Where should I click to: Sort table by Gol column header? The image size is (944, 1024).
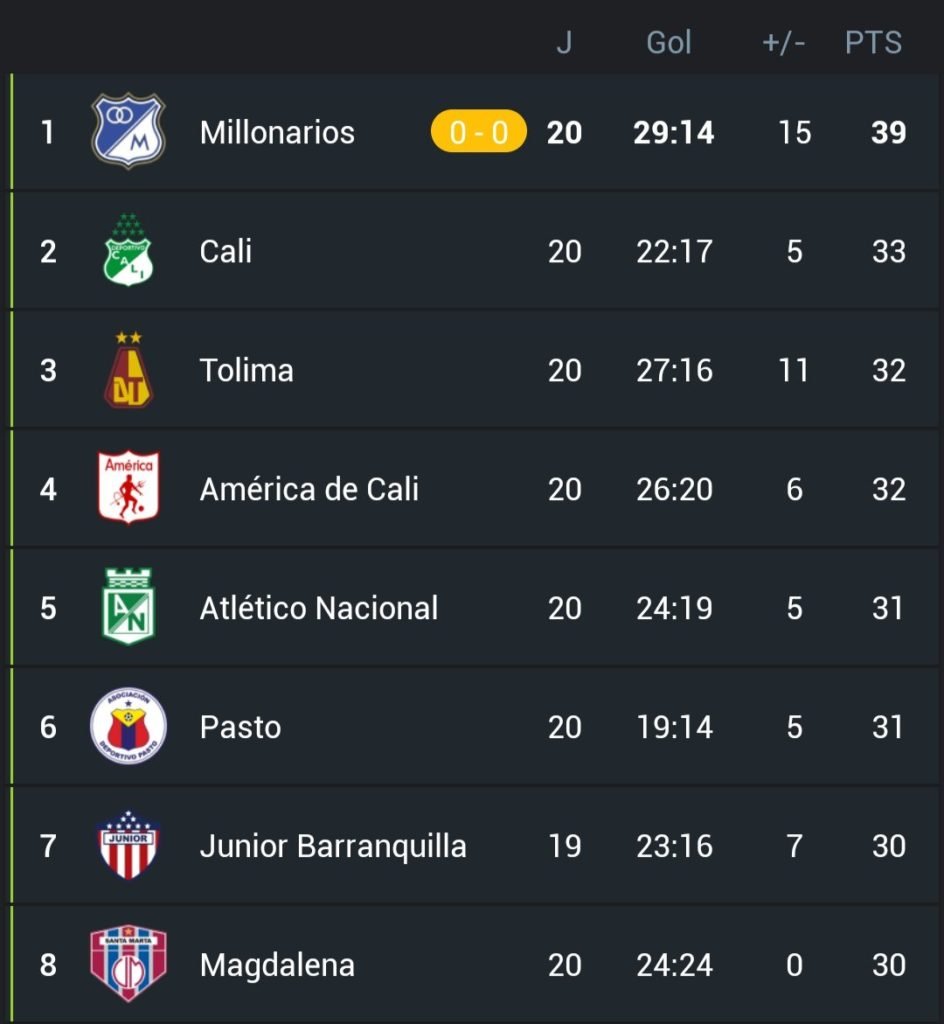pyautogui.click(x=669, y=43)
